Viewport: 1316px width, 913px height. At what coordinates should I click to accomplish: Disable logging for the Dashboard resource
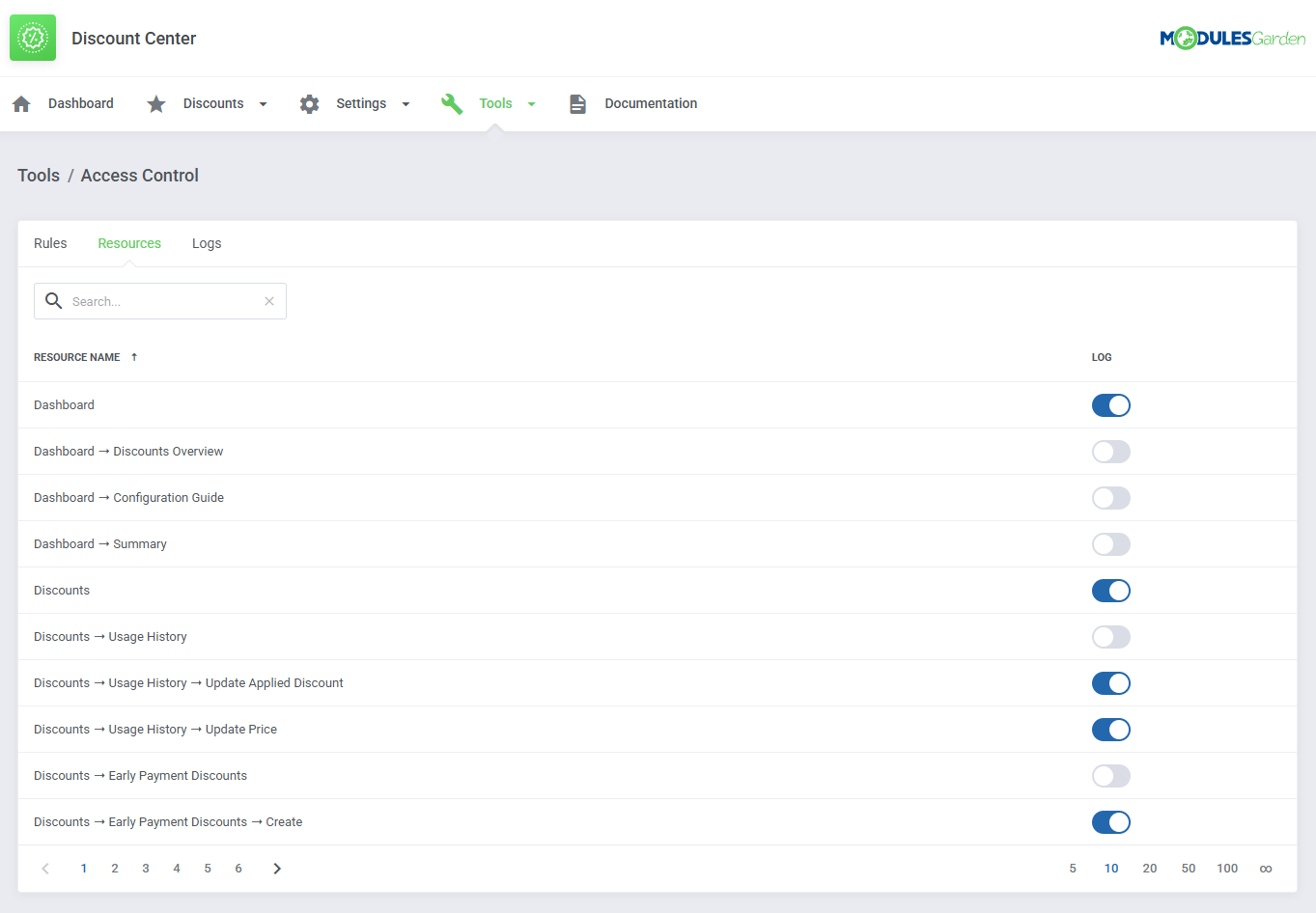[1110, 405]
